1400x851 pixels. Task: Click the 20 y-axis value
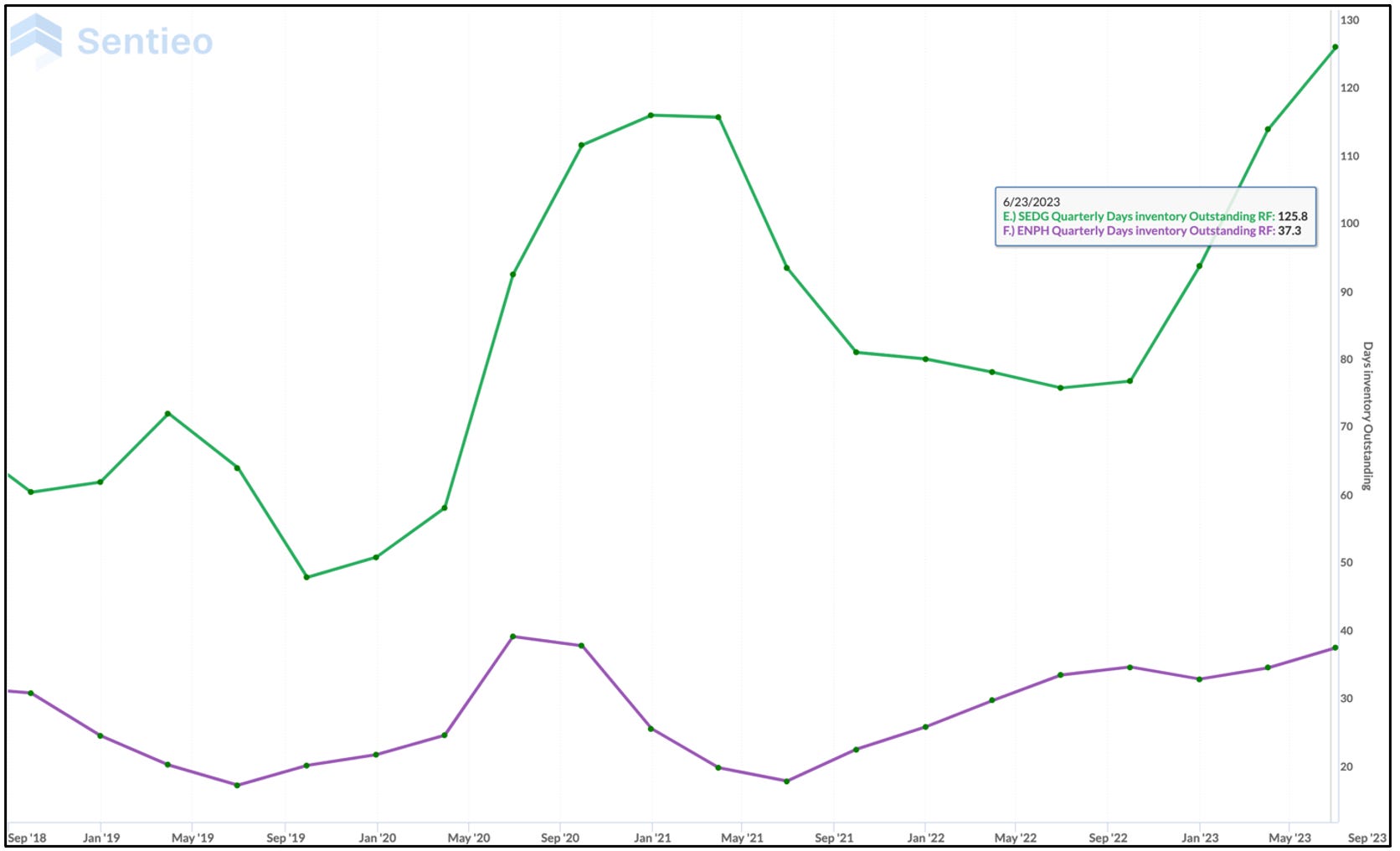click(x=1346, y=766)
